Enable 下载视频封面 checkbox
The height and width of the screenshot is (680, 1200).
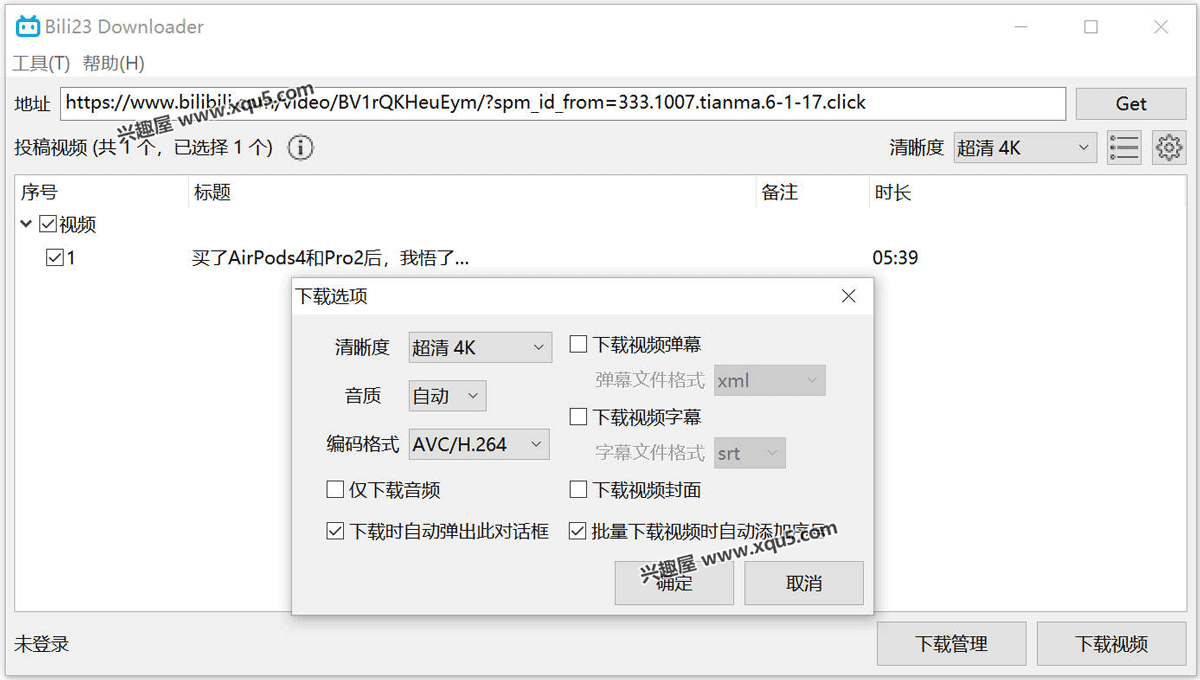(x=578, y=490)
